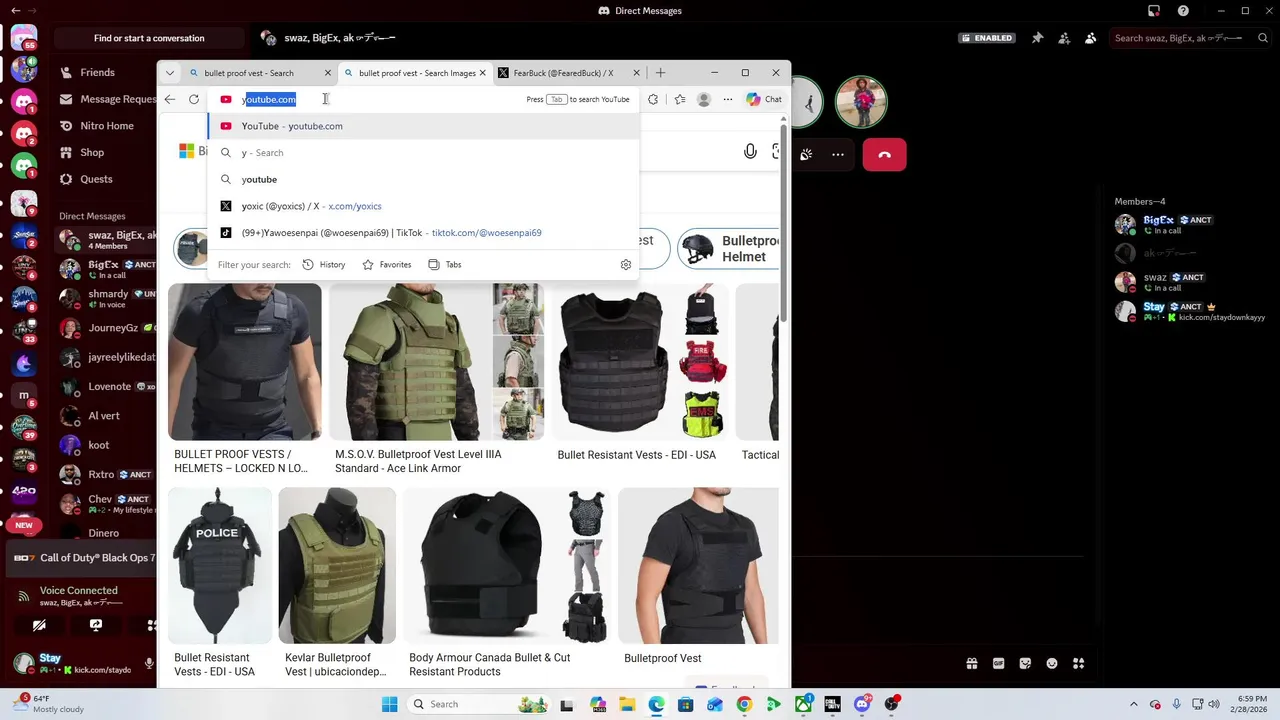This screenshot has height=720, width=1280.
Task: Open DM with Rxtro
Action: (105, 474)
